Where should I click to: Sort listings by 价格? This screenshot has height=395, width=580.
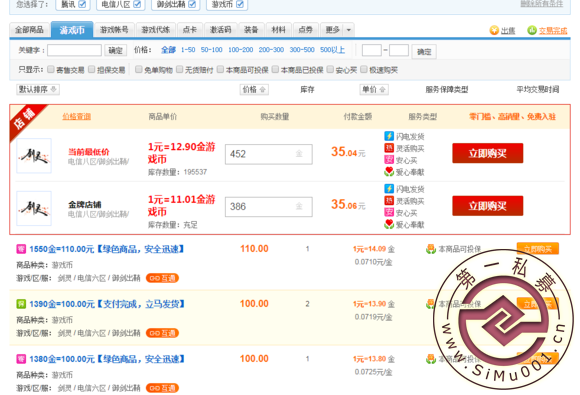tap(254, 90)
